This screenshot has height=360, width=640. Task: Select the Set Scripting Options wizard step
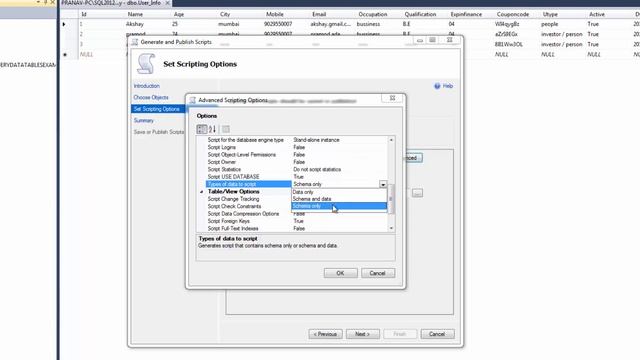[x=158, y=109]
